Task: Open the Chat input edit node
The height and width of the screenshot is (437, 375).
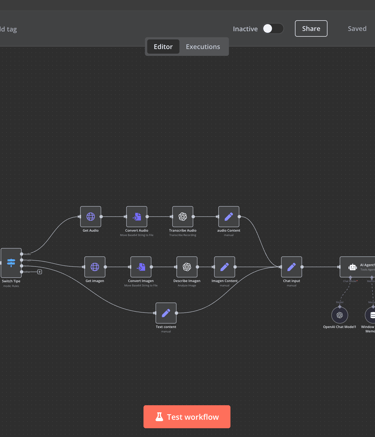Action: [x=291, y=267]
